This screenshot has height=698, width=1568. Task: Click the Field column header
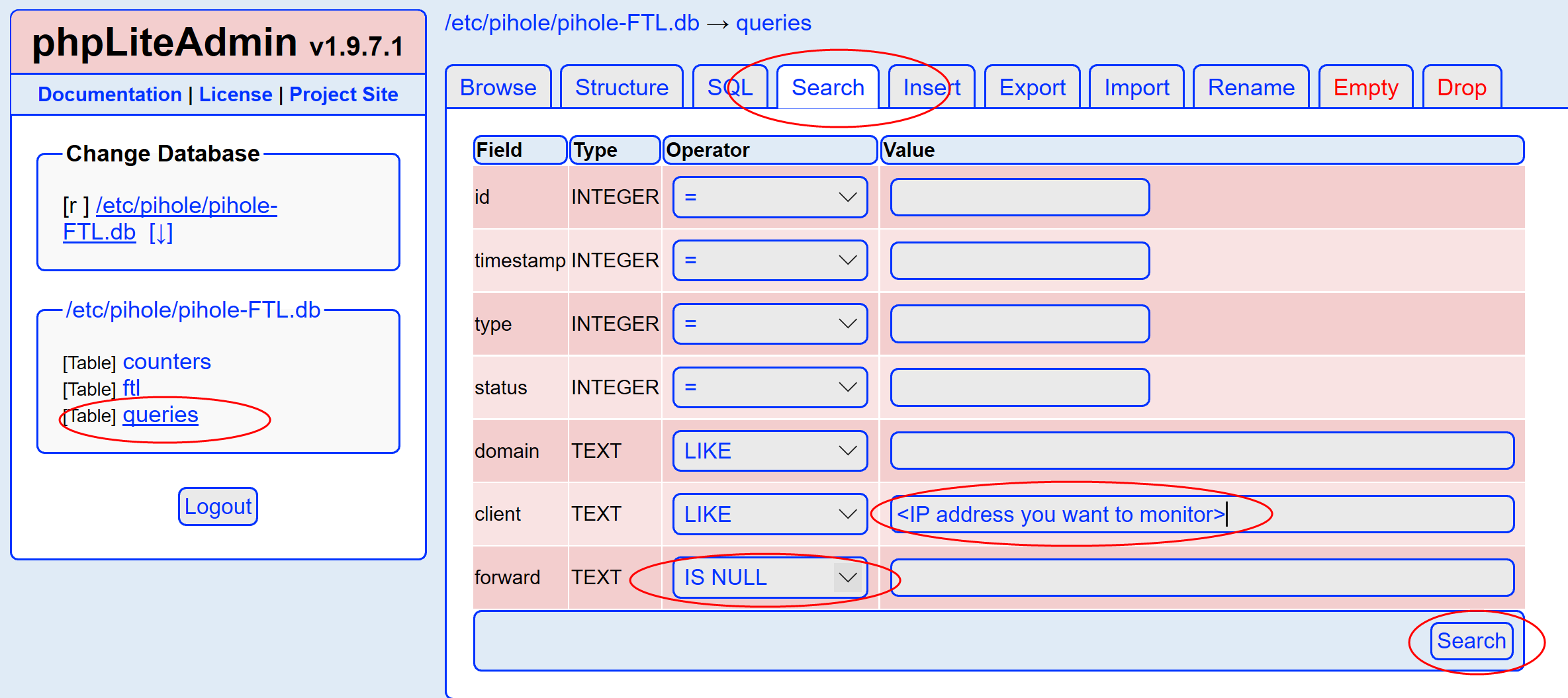tap(520, 150)
